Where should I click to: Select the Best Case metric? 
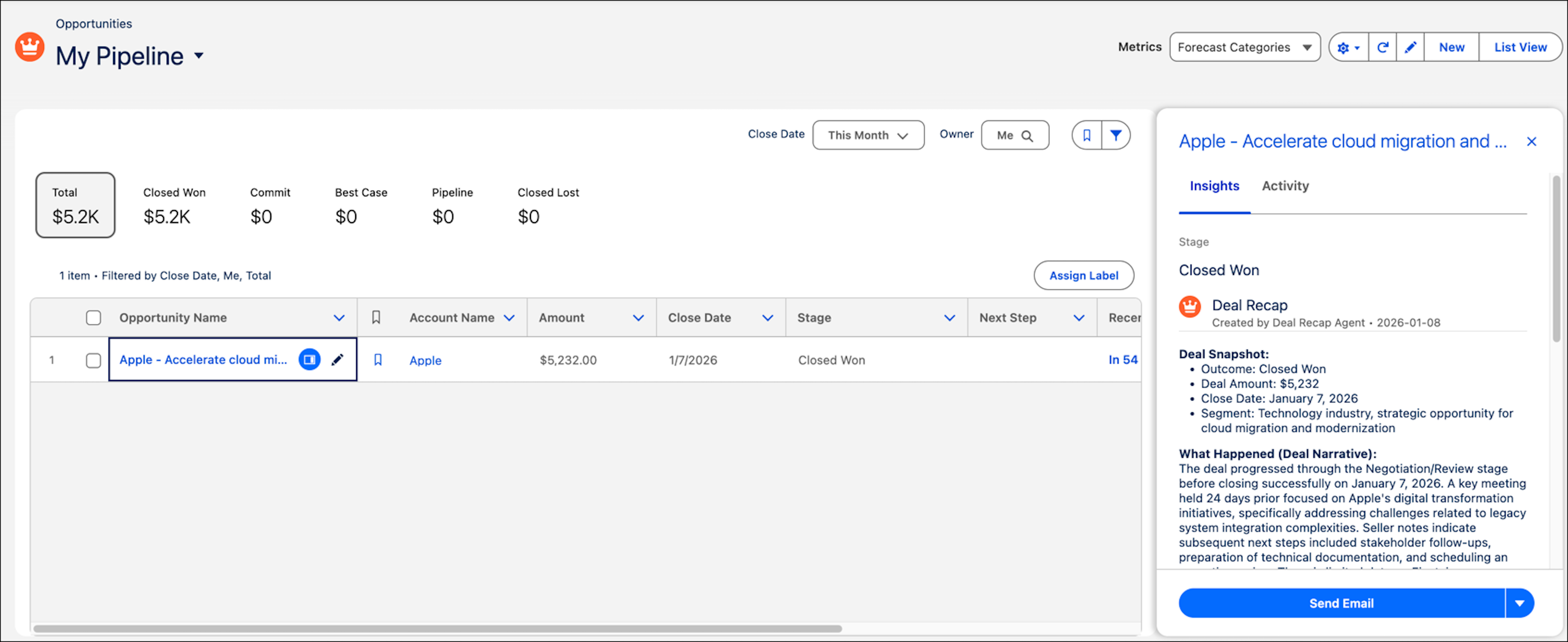point(361,206)
